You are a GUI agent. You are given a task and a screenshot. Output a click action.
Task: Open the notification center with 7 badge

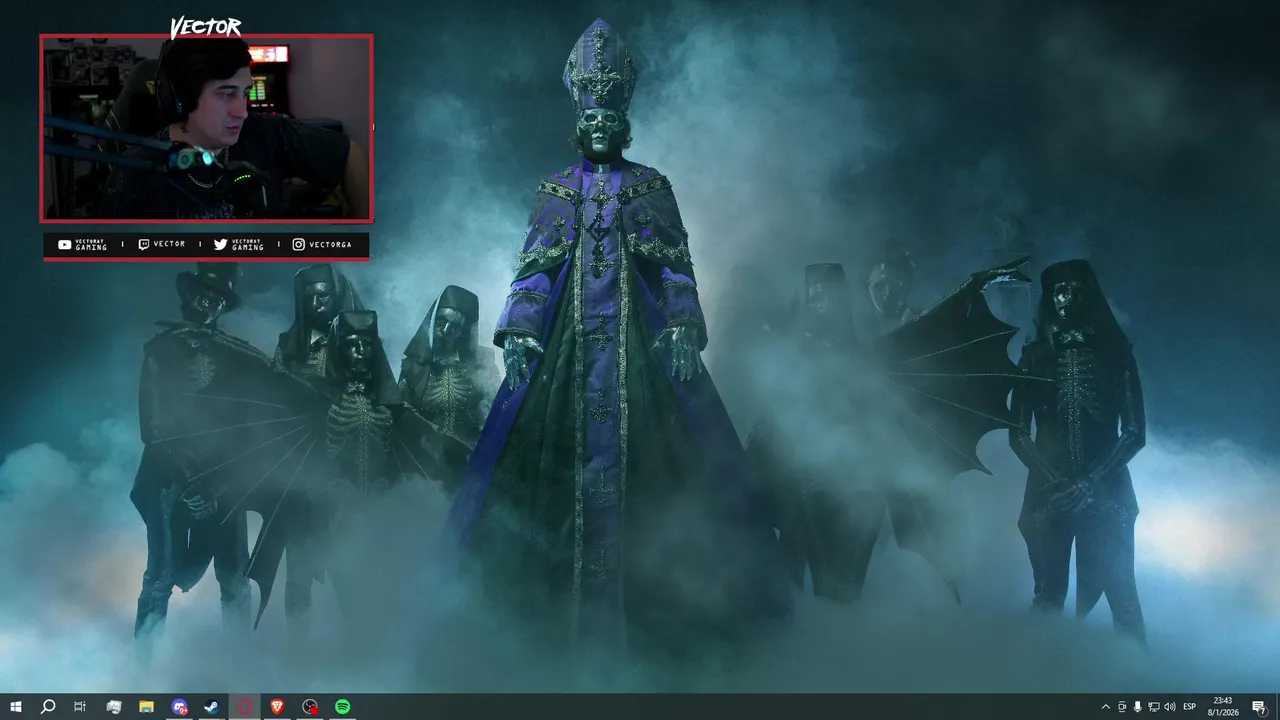(1259, 707)
